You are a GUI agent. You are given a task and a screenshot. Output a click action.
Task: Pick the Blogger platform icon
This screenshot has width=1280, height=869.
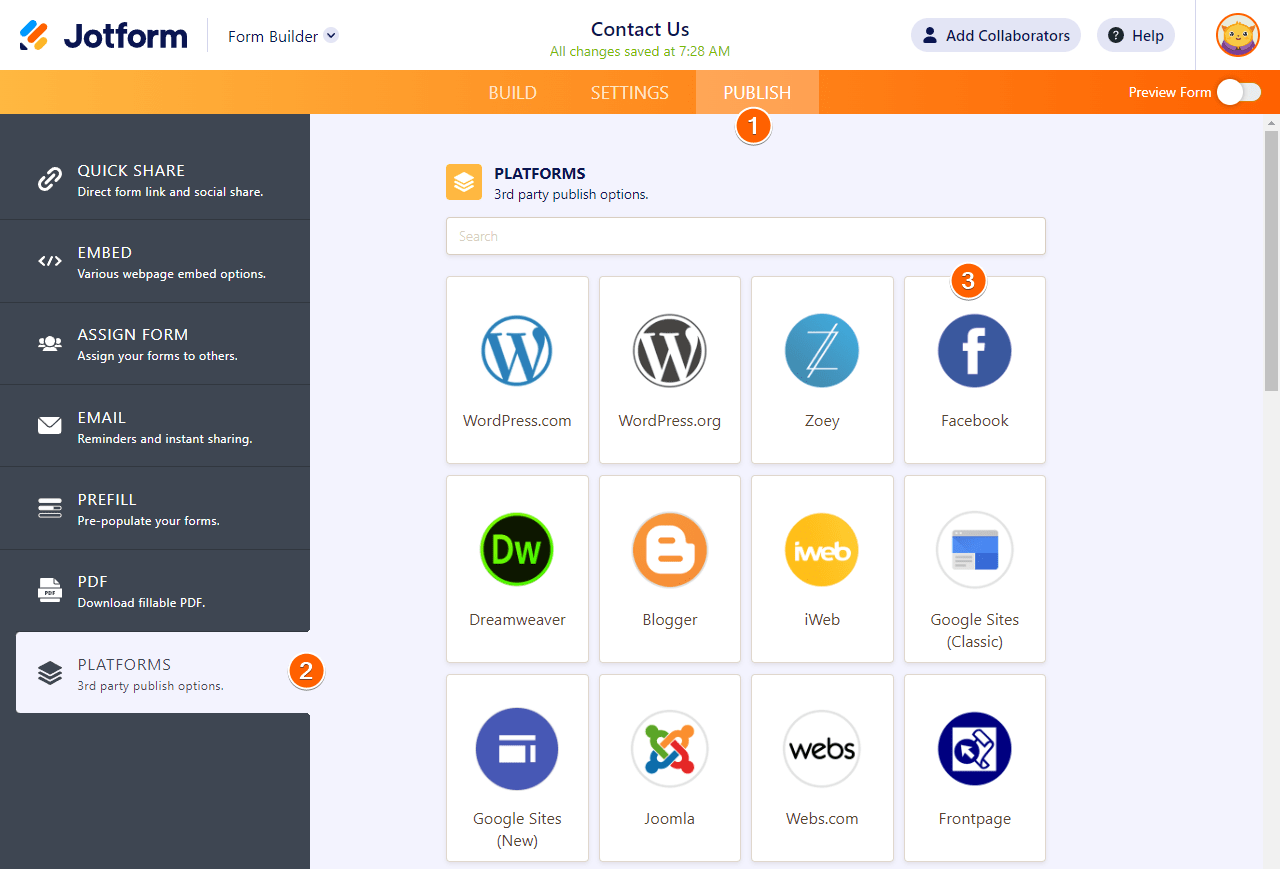pyautogui.click(x=670, y=549)
